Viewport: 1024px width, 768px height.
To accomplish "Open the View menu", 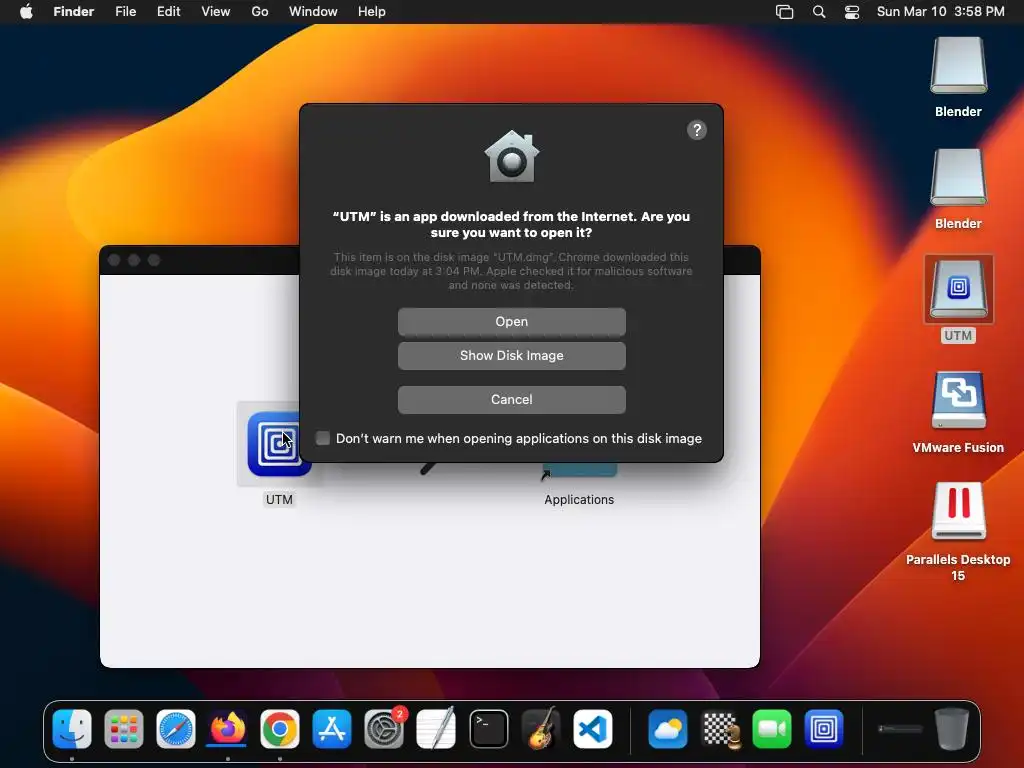I will (216, 12).
